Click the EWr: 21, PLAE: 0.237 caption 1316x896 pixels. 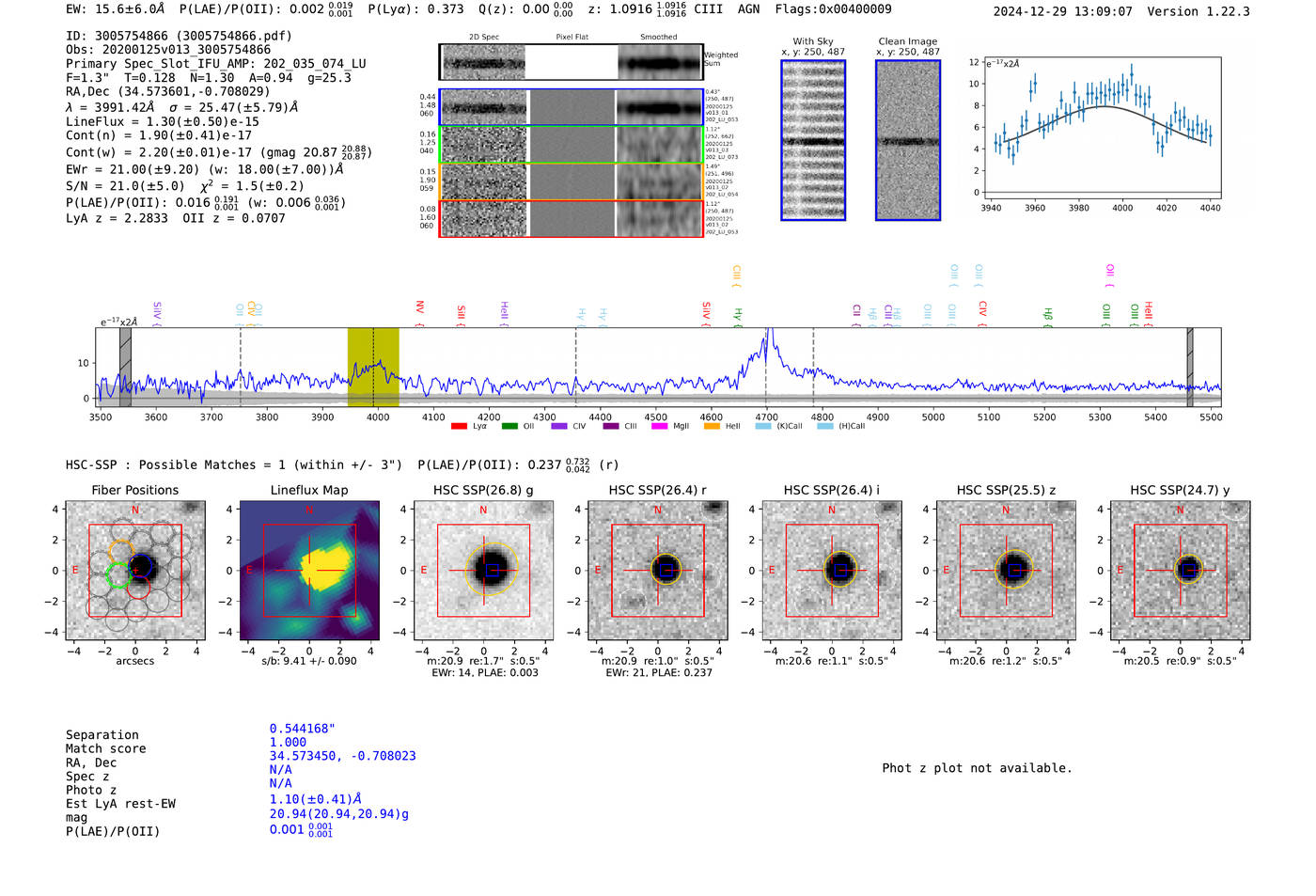click(x=659, y=673)
